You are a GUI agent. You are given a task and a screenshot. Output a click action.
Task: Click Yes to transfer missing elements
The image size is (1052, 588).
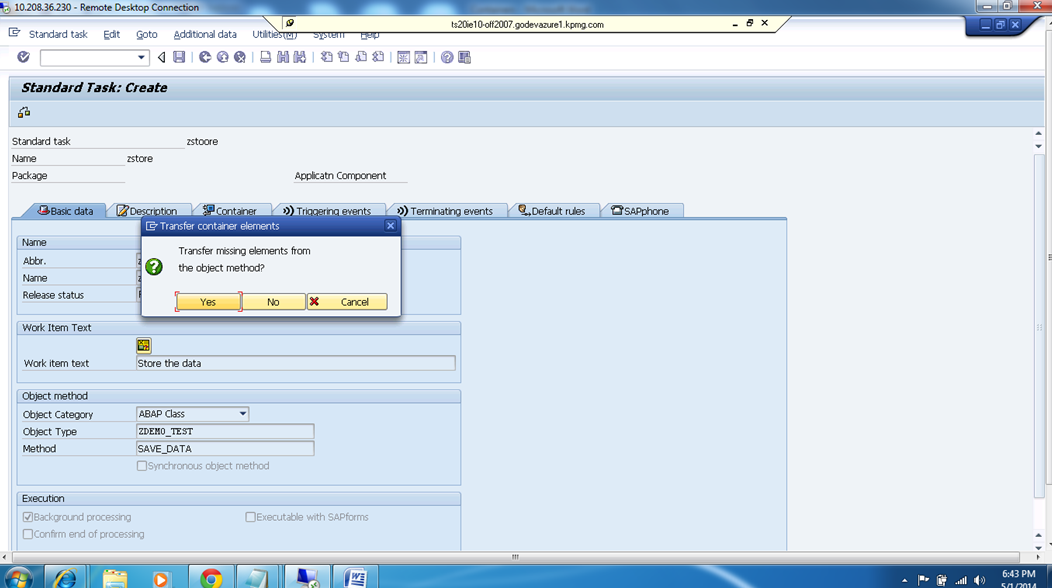point(208,301)
